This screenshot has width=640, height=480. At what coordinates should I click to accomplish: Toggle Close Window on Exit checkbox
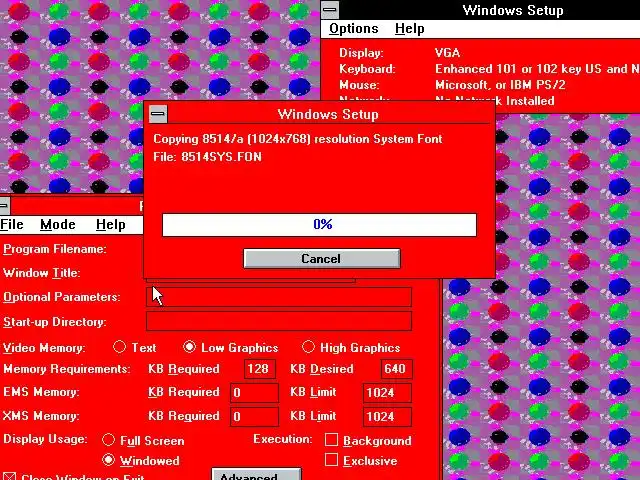[73, 476]
